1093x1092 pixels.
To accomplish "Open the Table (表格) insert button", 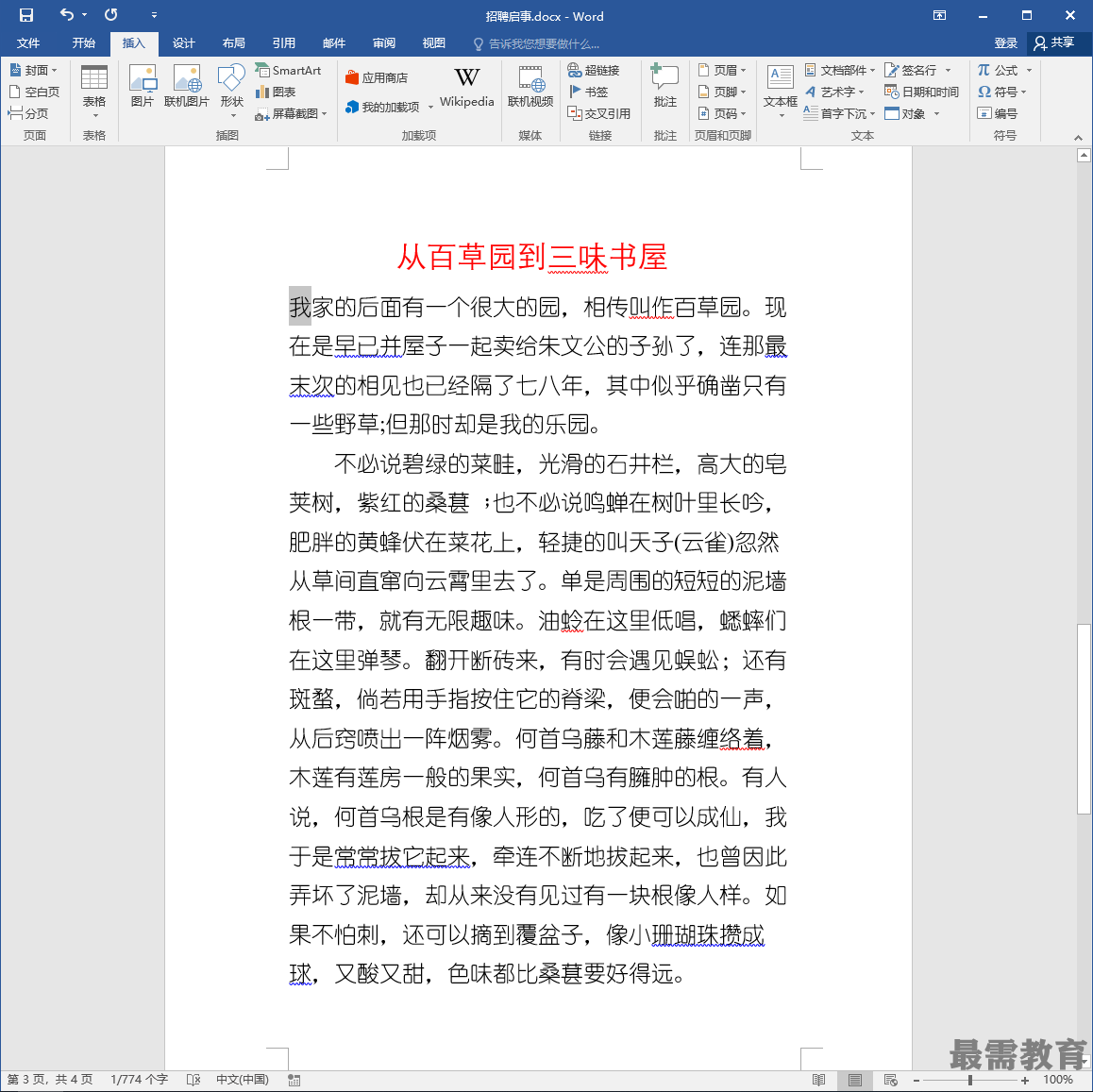I will [x=94, y=92].
